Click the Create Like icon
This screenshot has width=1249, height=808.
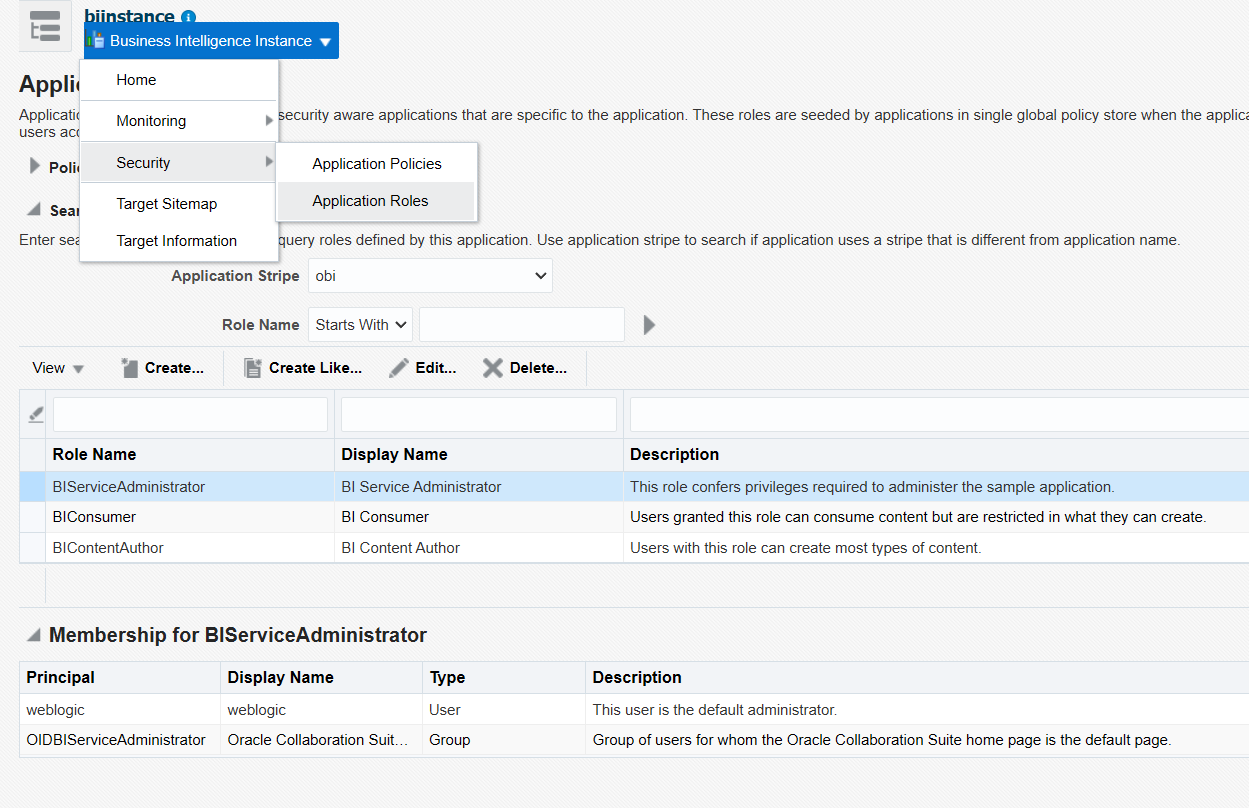click(253, 368)
